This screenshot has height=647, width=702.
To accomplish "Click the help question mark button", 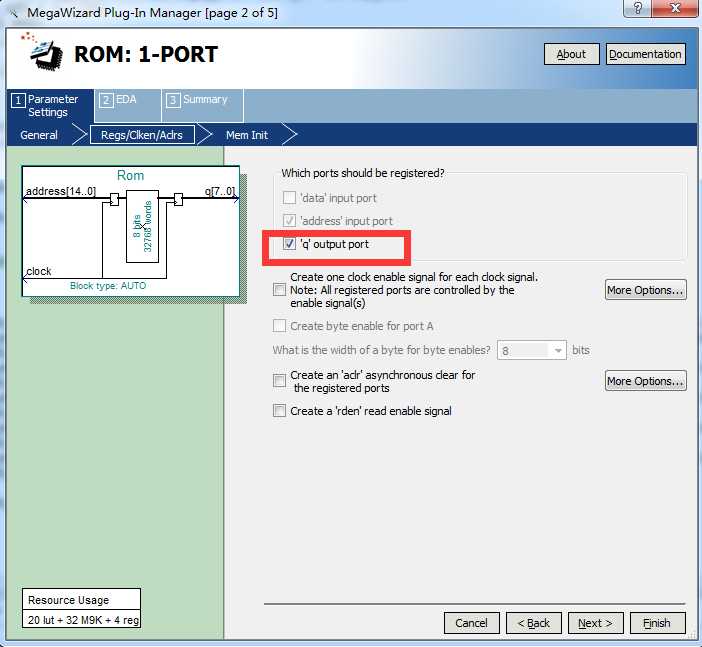I will (638, 8).
